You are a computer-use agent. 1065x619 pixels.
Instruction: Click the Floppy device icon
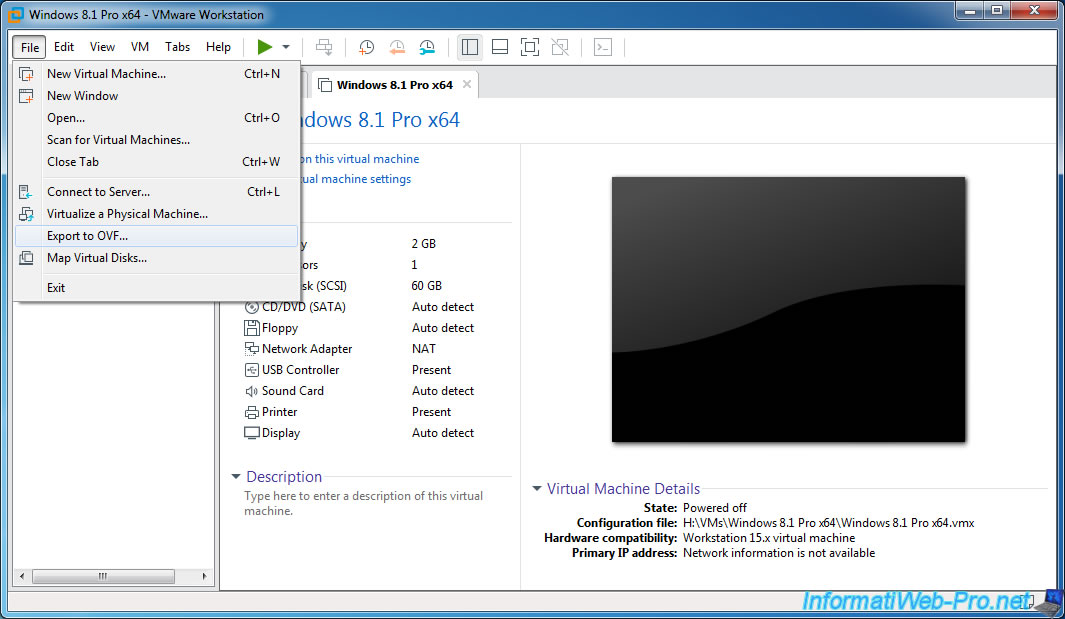pyautogui.click(x=252, y=328)
